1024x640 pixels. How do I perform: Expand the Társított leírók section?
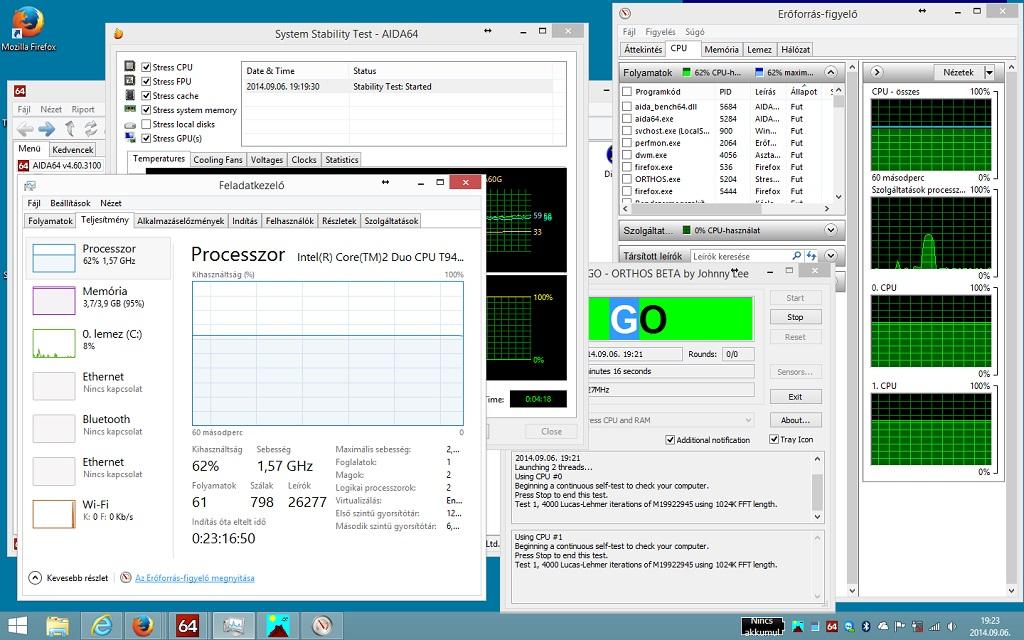[831, 256]
